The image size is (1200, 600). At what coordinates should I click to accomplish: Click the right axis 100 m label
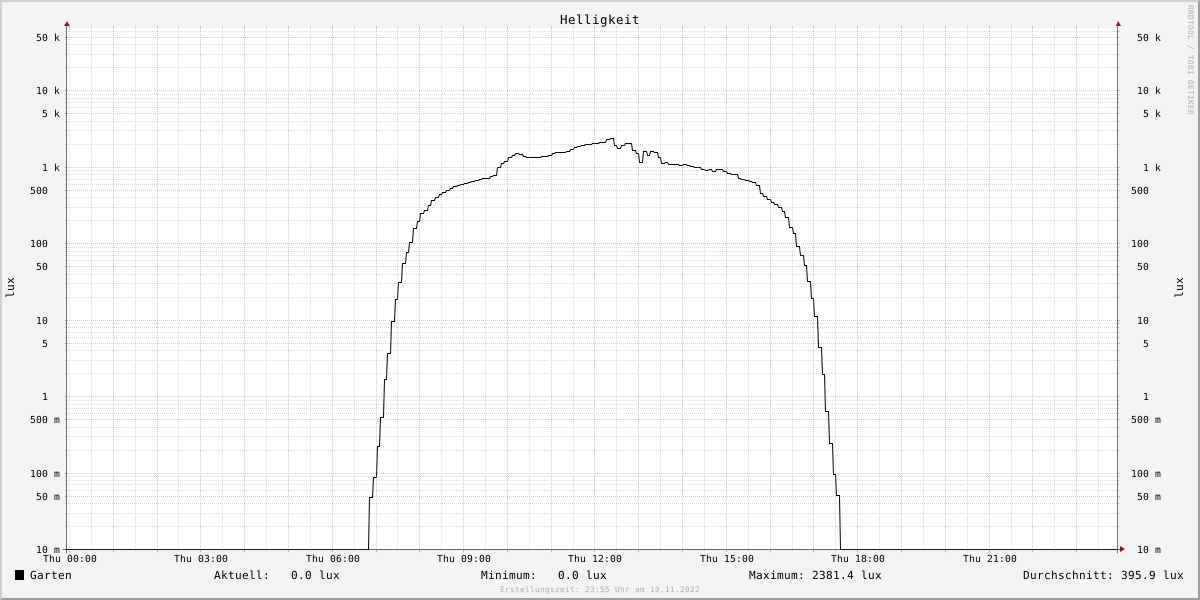coord(1146,474)
